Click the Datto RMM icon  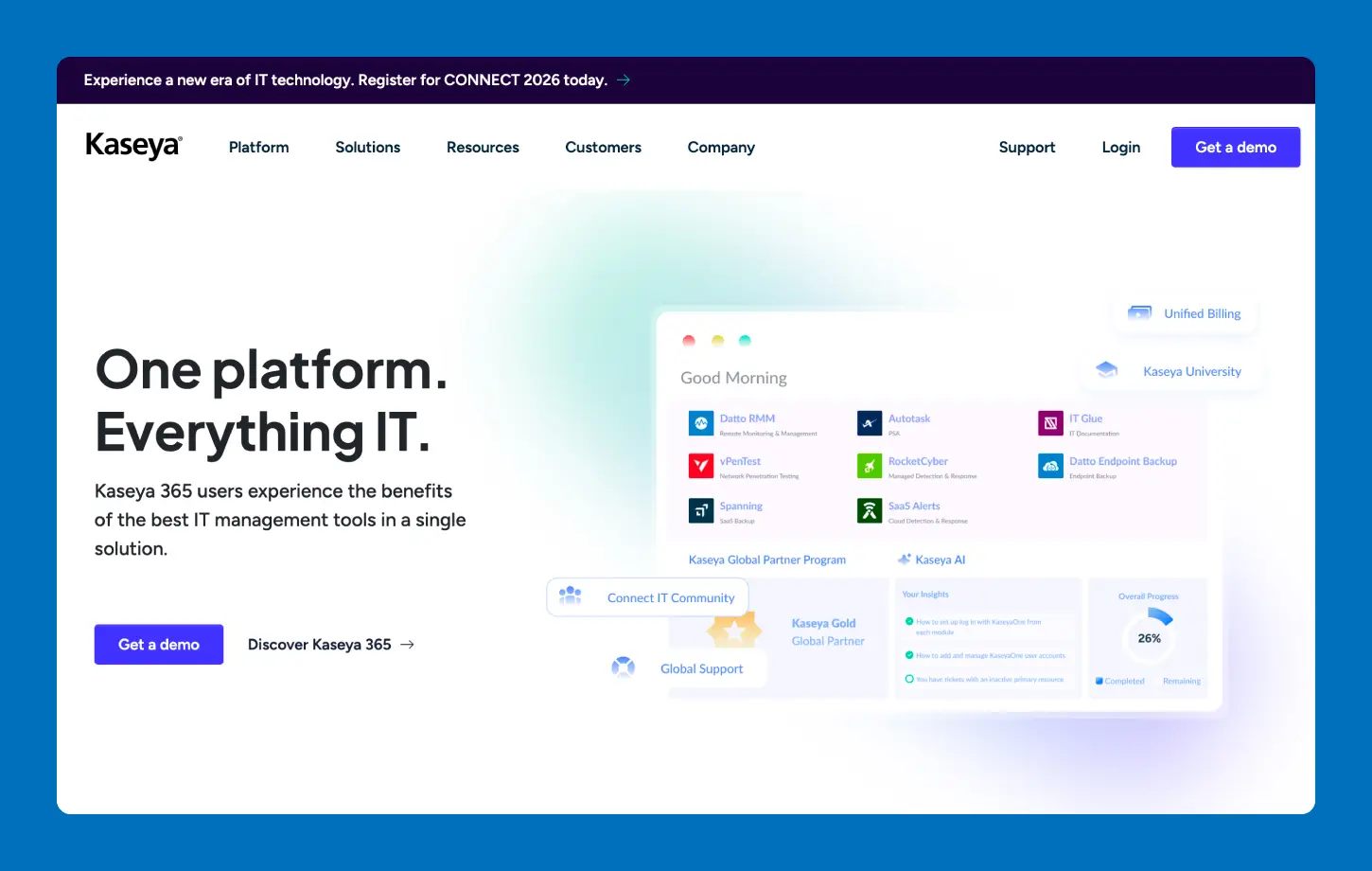point(700,423)
